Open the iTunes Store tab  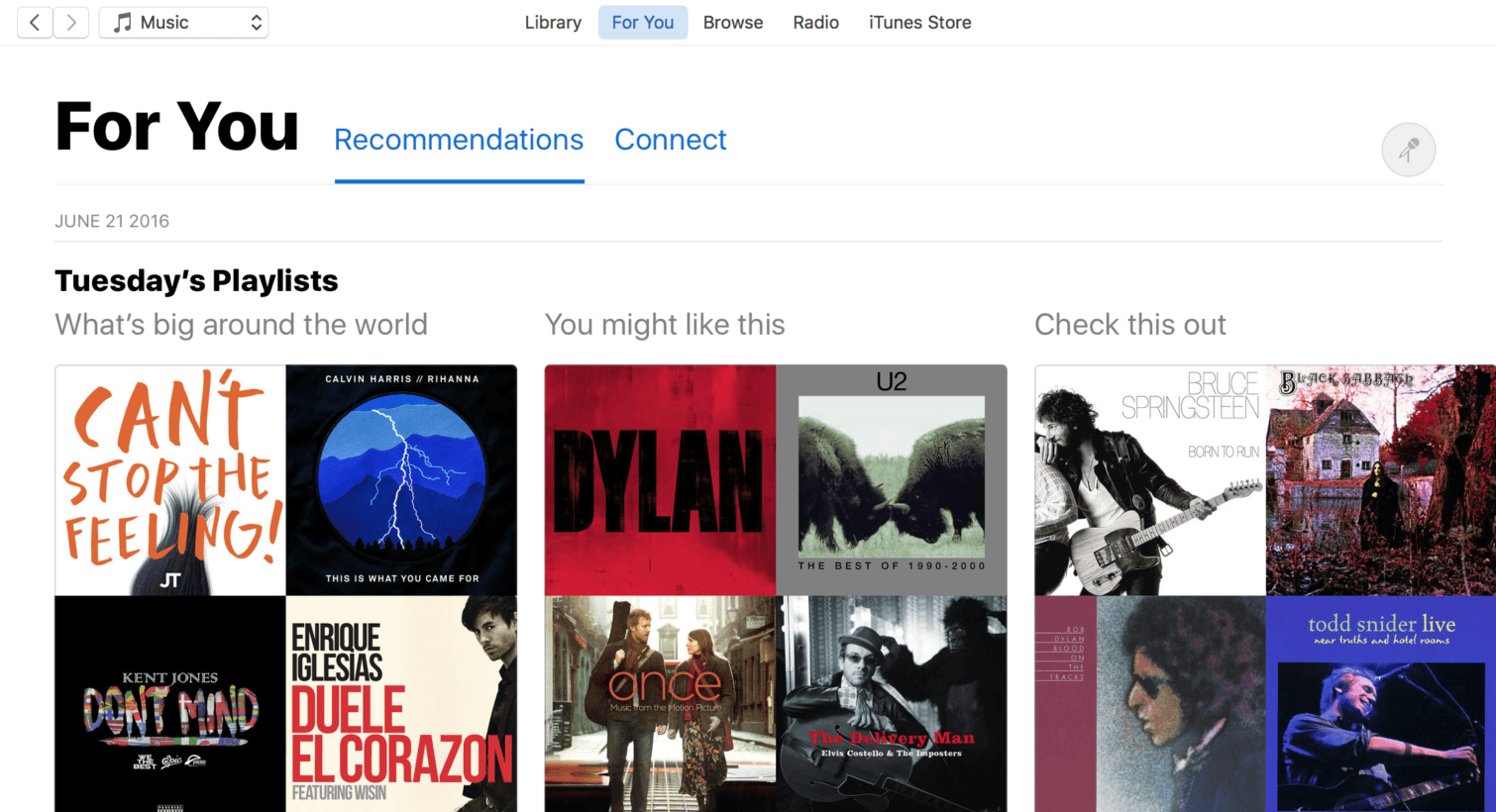pyautogui.click(x=919, y=22)
